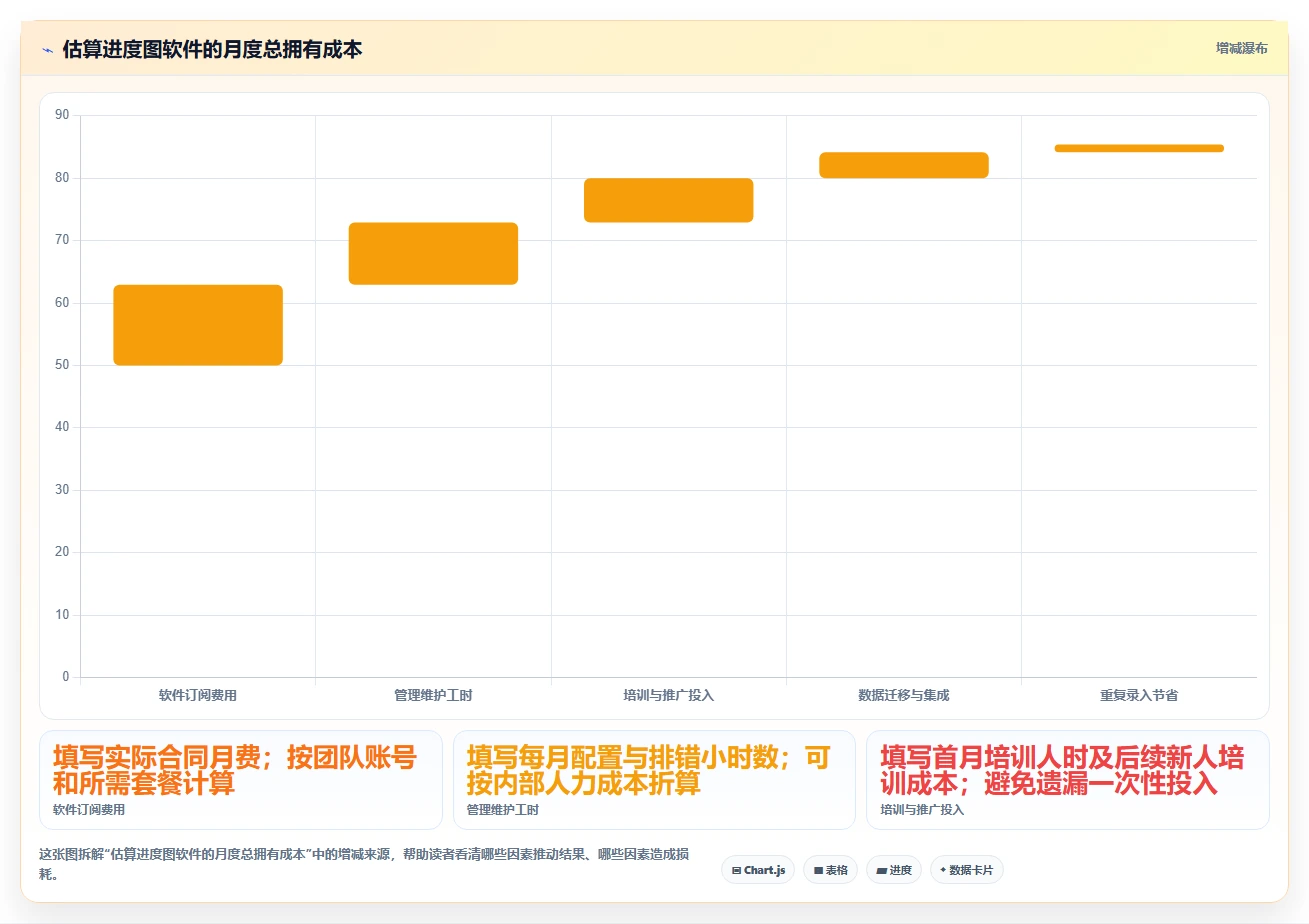Click the 管理维护工时 waterfall bar
The image size is (1309, 924).
tap(433, 254)
